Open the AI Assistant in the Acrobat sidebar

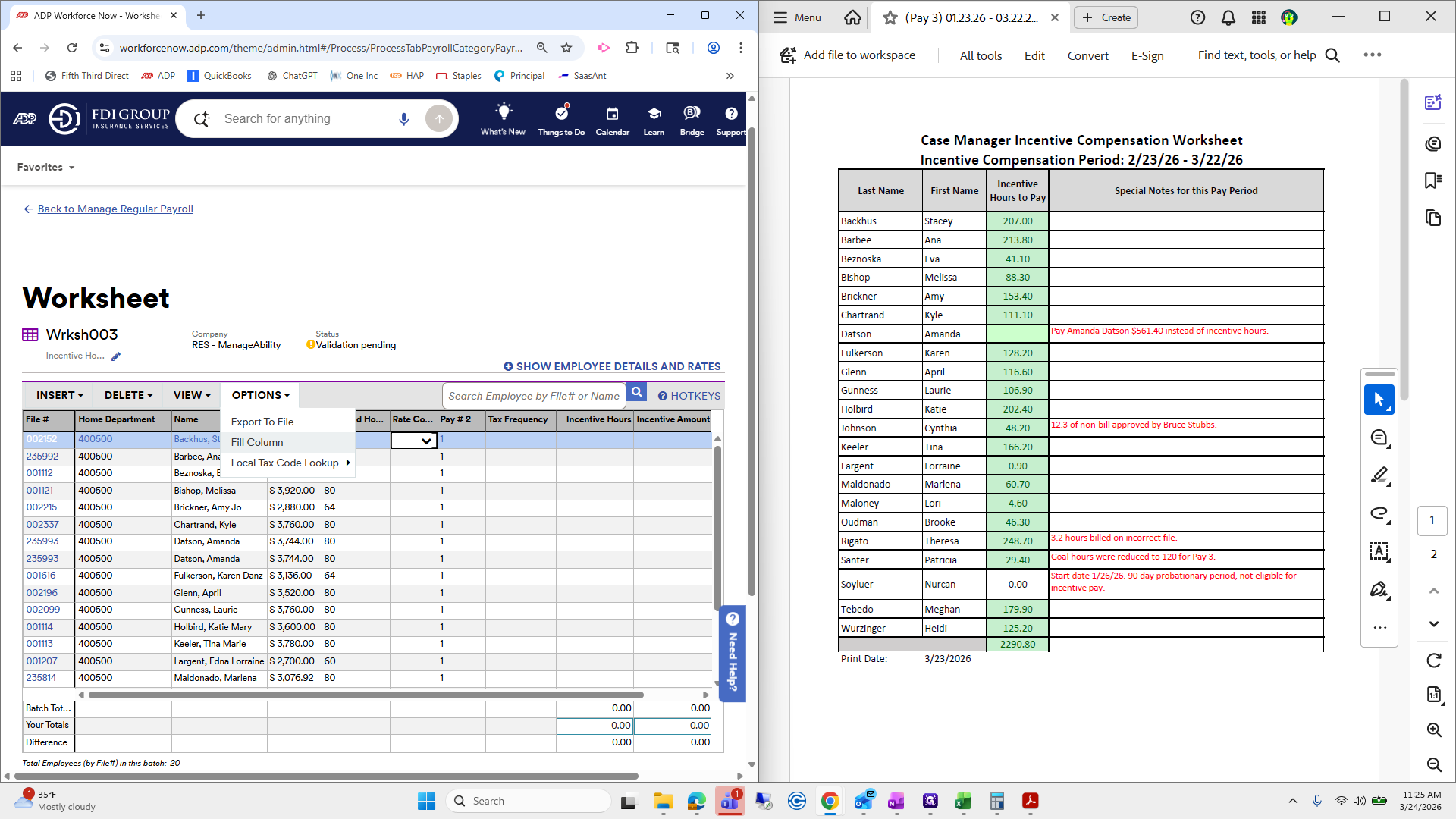pos(1433,102)
